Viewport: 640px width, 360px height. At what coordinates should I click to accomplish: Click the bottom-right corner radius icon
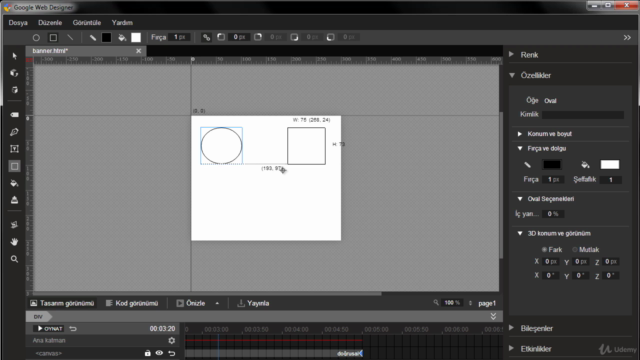pyautogui.click(x=294, y=37)
